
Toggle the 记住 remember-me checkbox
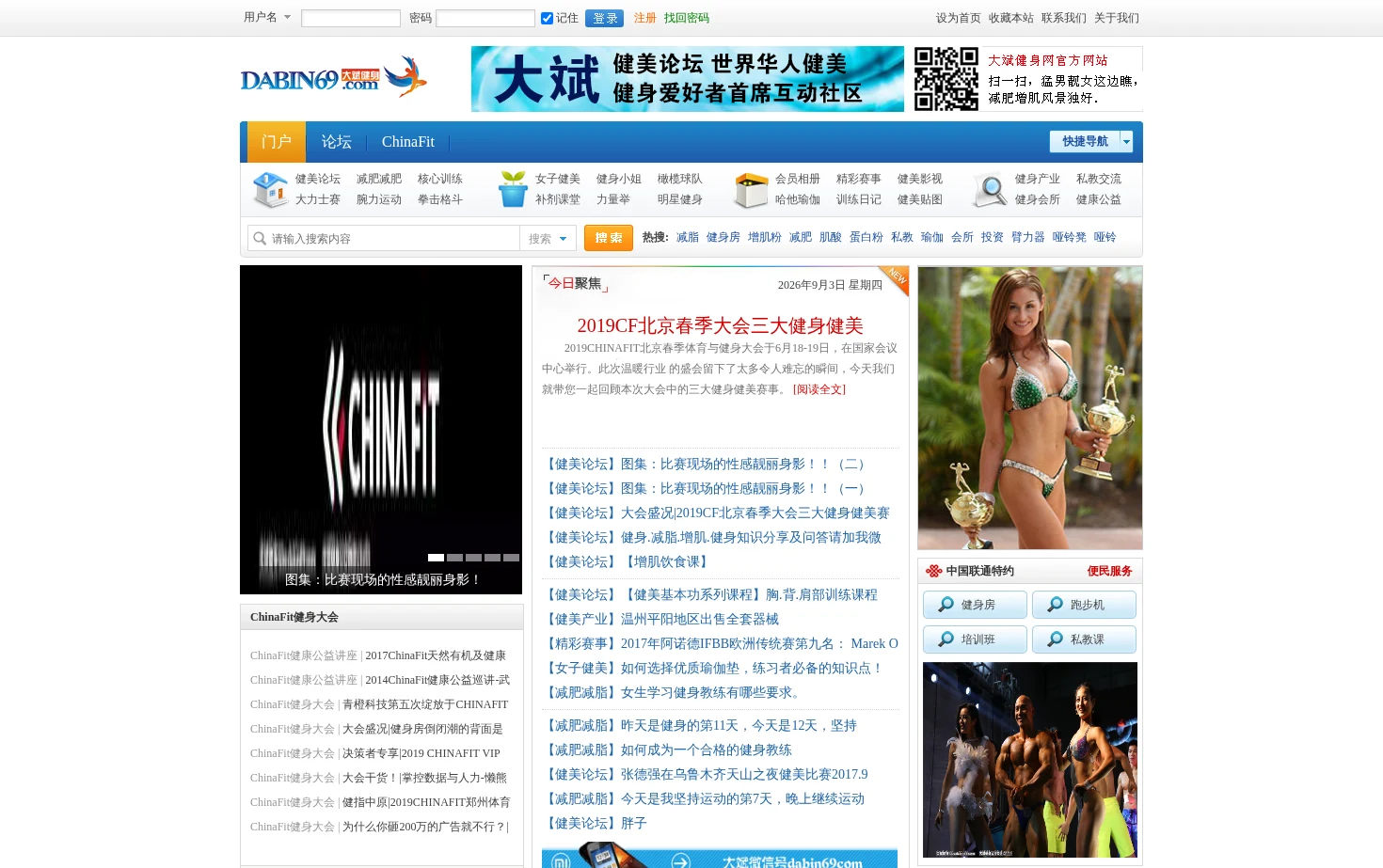[x=547, y=18]
